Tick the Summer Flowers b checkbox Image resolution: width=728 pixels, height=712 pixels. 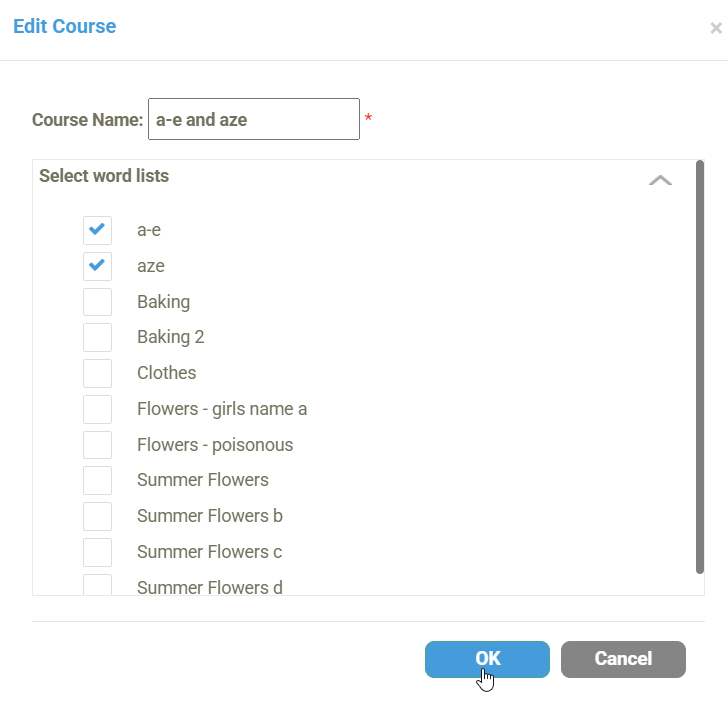[x=97, y=516]
